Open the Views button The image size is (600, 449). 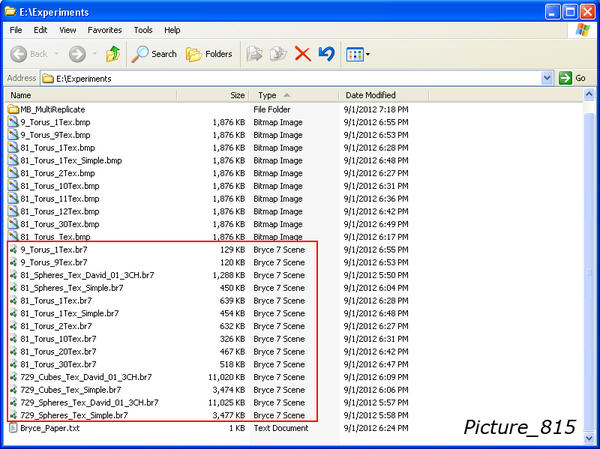click(x=355, y=54)
